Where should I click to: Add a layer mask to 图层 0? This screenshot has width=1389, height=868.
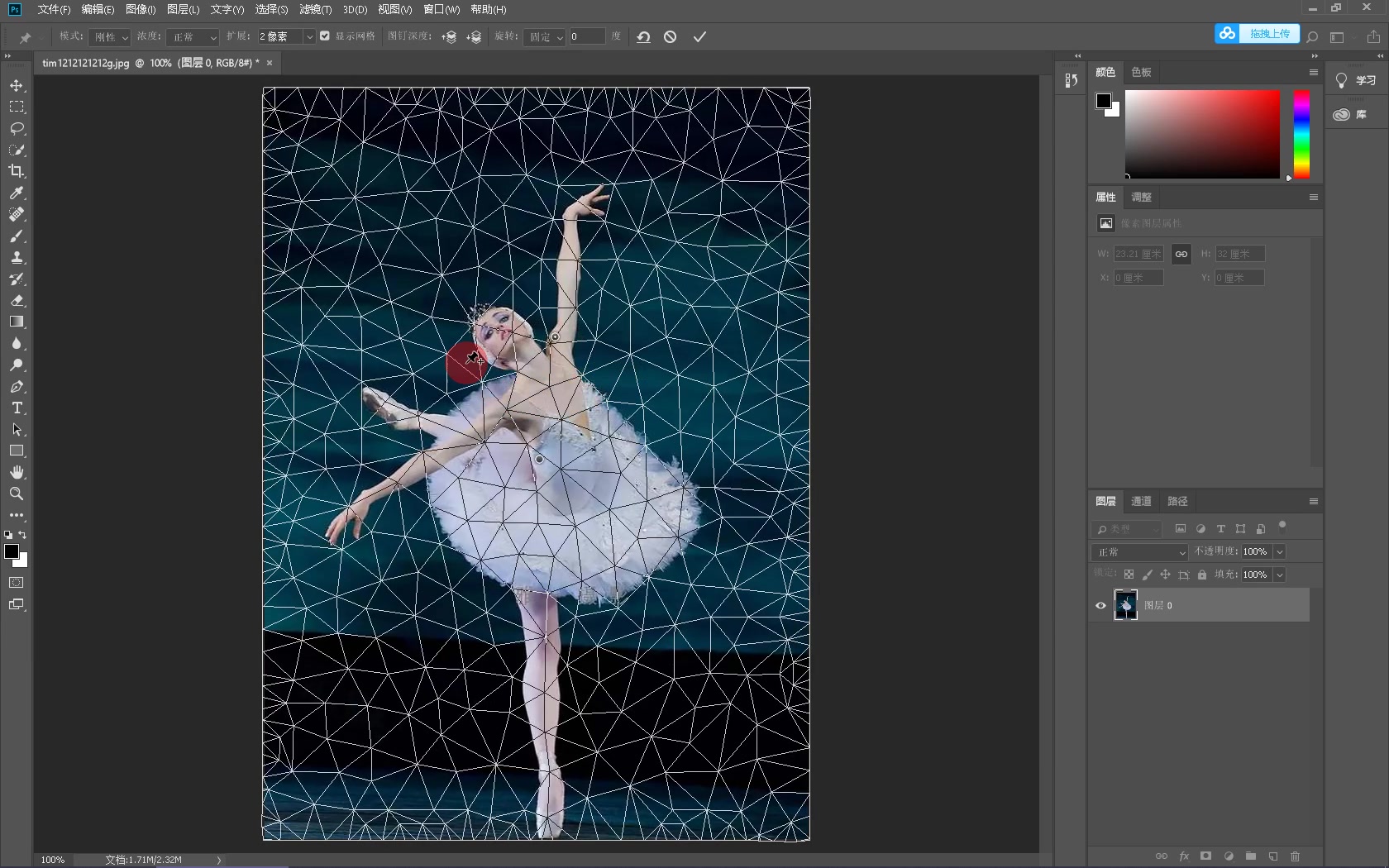(x=1205, y=857)
